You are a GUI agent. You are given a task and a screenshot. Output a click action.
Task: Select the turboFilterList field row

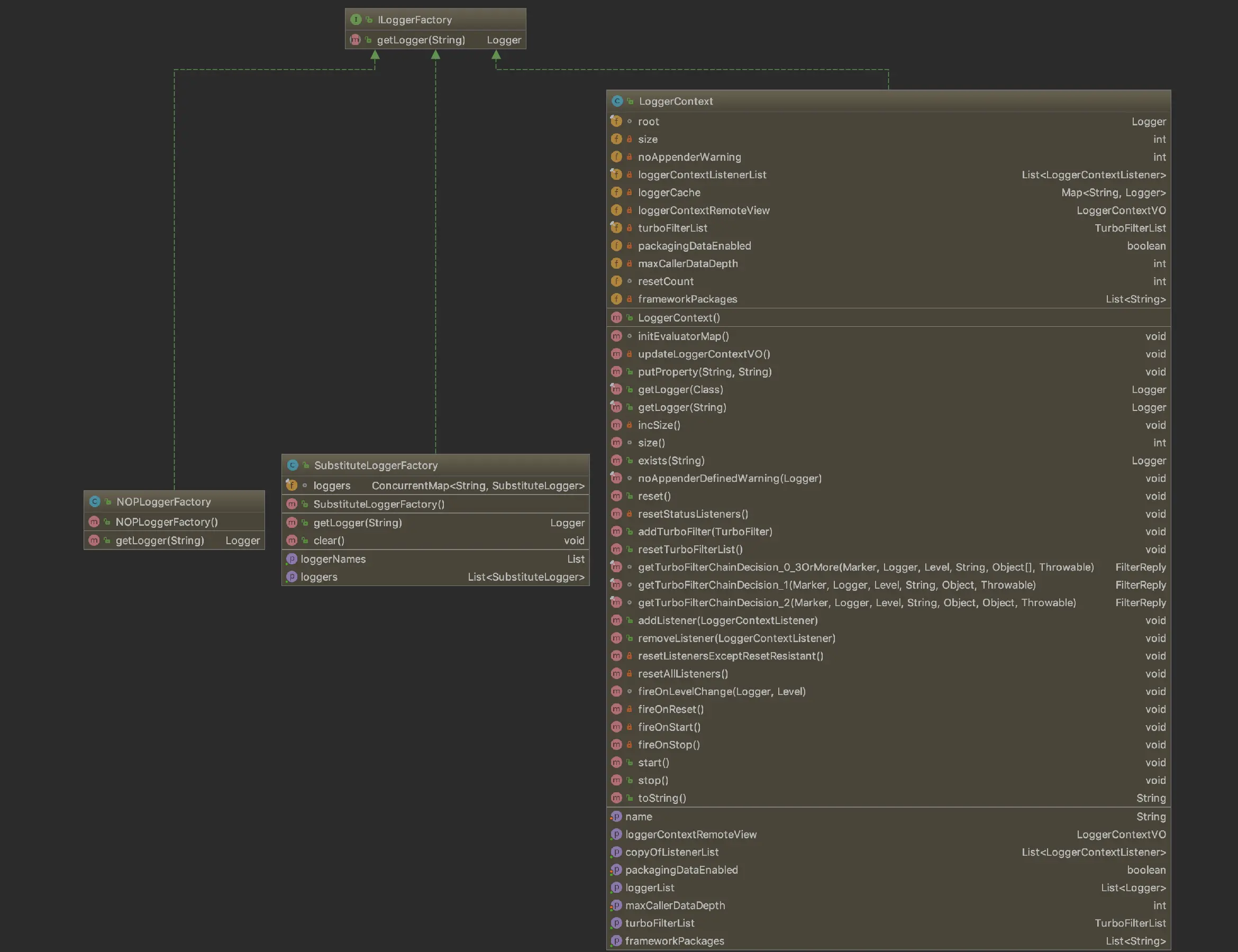coord(672,228)
